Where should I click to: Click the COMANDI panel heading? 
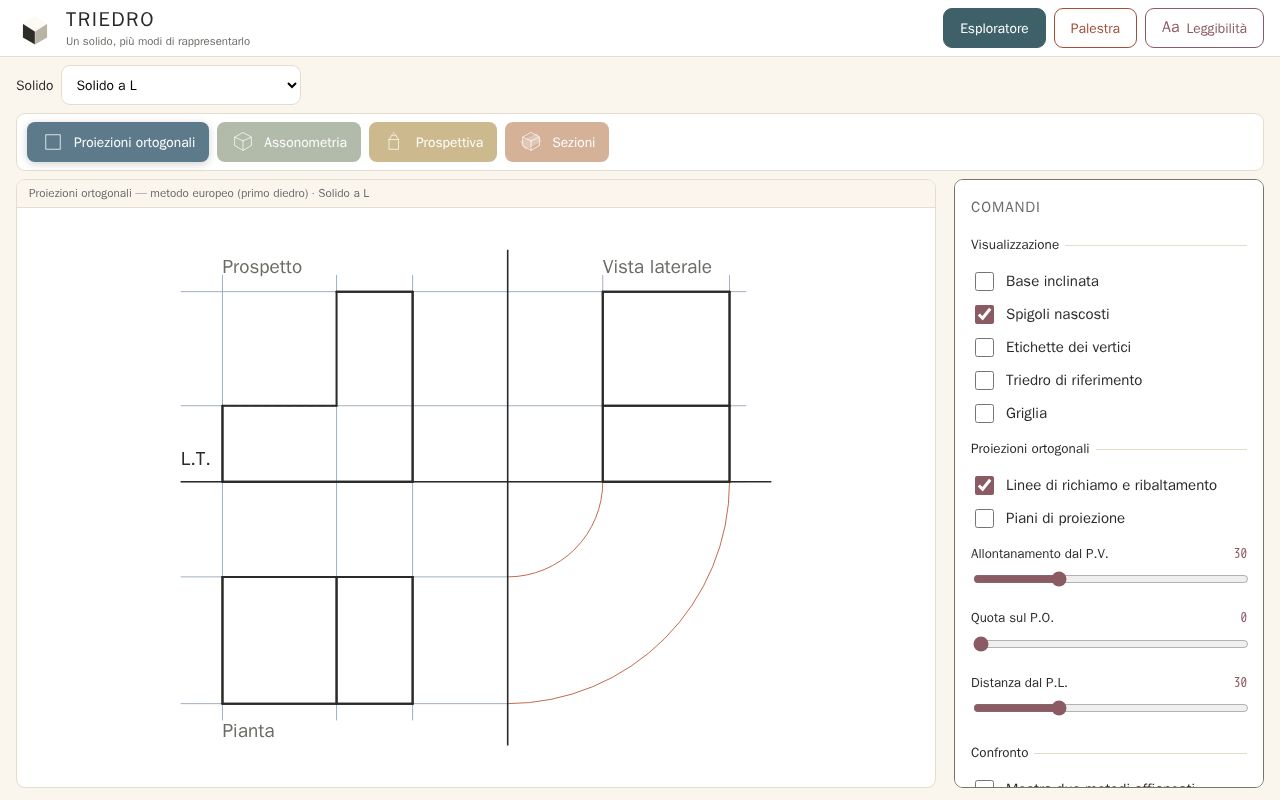coord(1006,207)
